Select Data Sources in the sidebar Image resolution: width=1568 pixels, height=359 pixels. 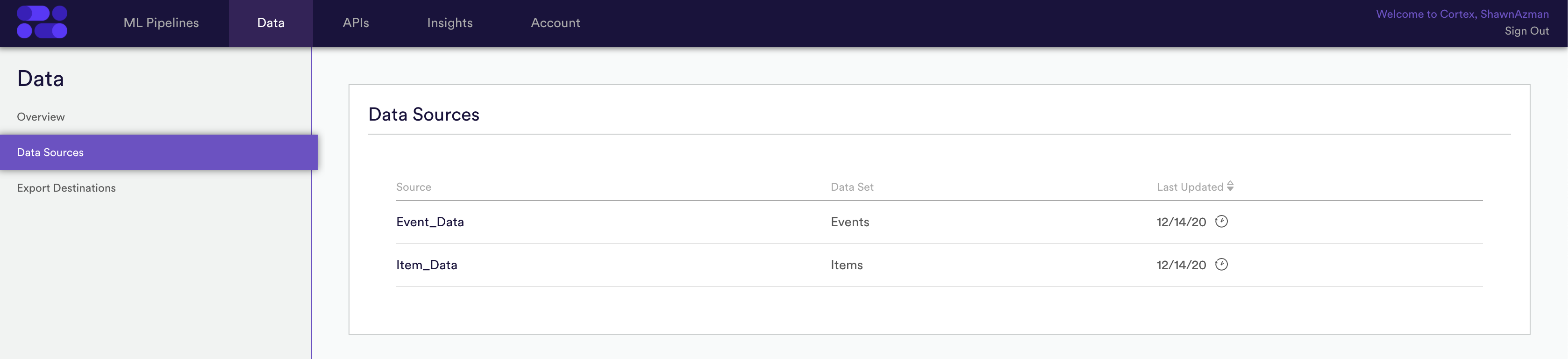[159, 152]
